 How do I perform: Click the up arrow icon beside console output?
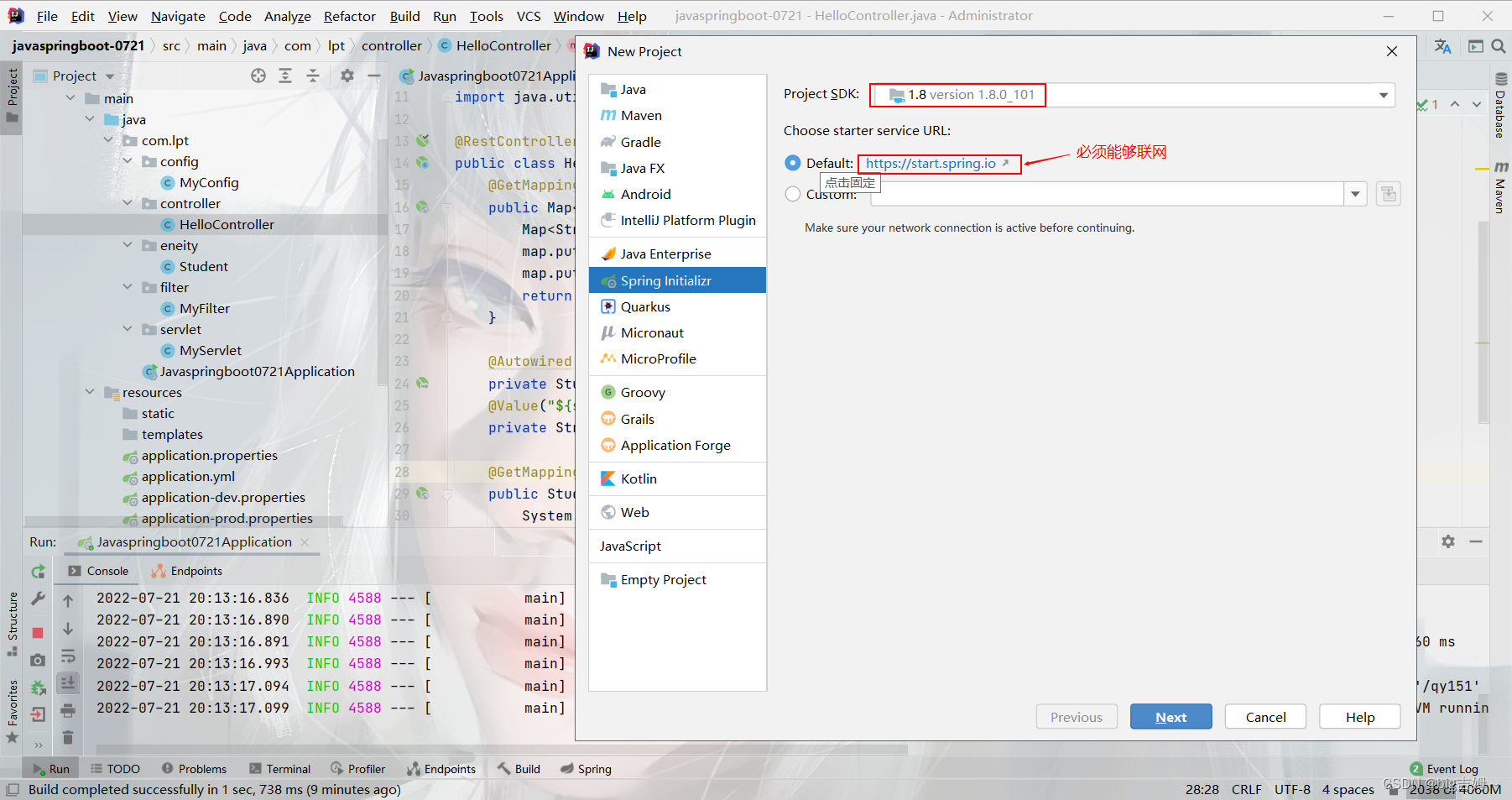click(x=68, y=600)
